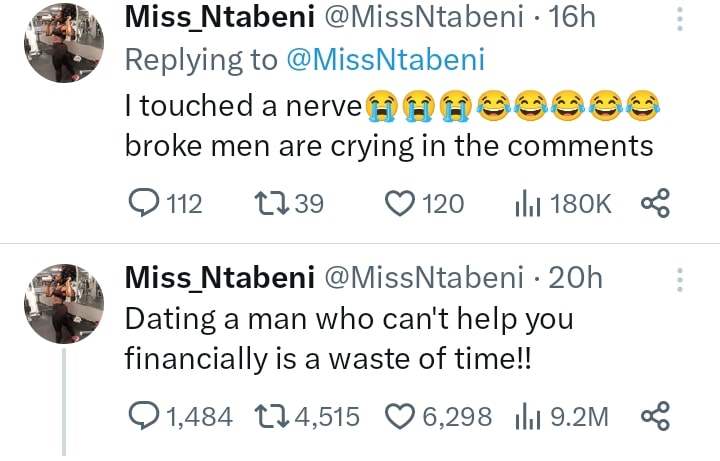Reply to the 'Dating a man' tweet

147,415
